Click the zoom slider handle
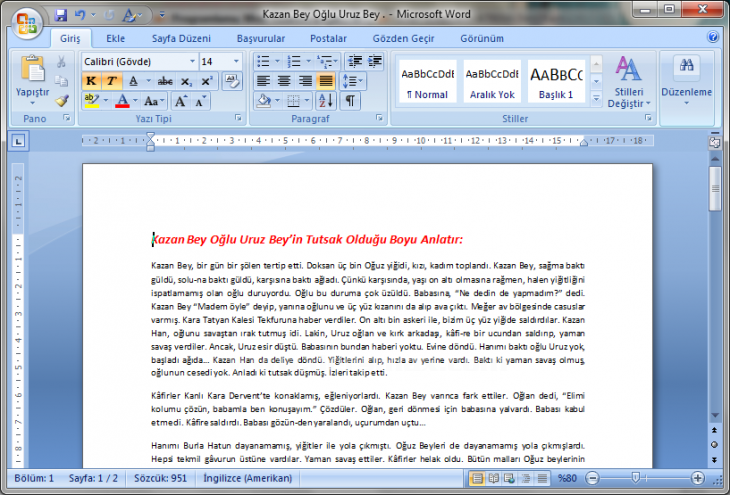Screen dimensions: 730x495 635,478
